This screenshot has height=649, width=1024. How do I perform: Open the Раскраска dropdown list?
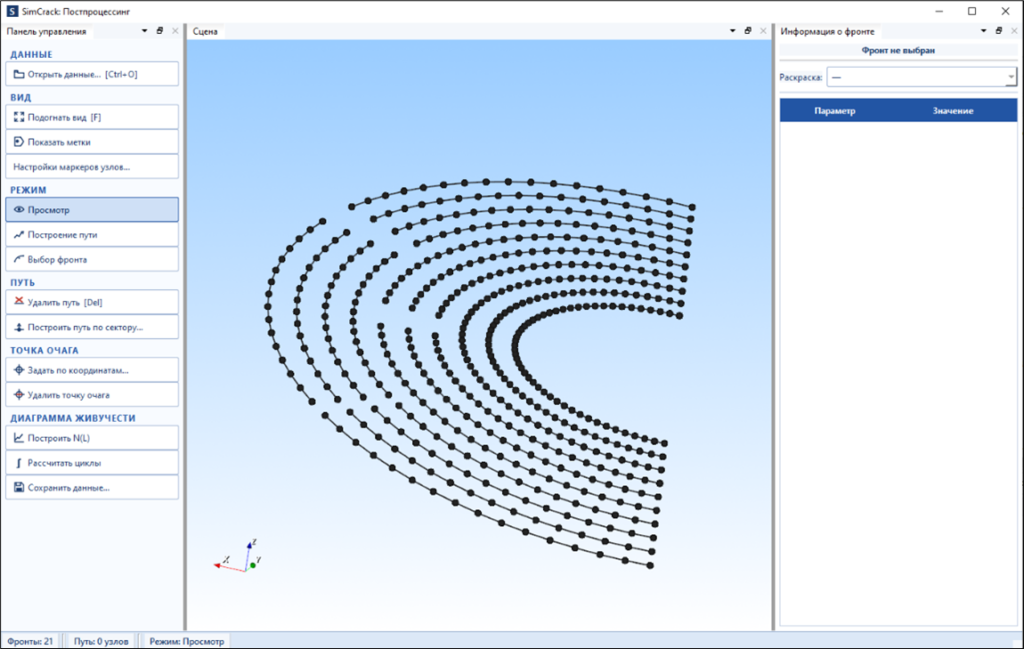[x=921, y=77]
